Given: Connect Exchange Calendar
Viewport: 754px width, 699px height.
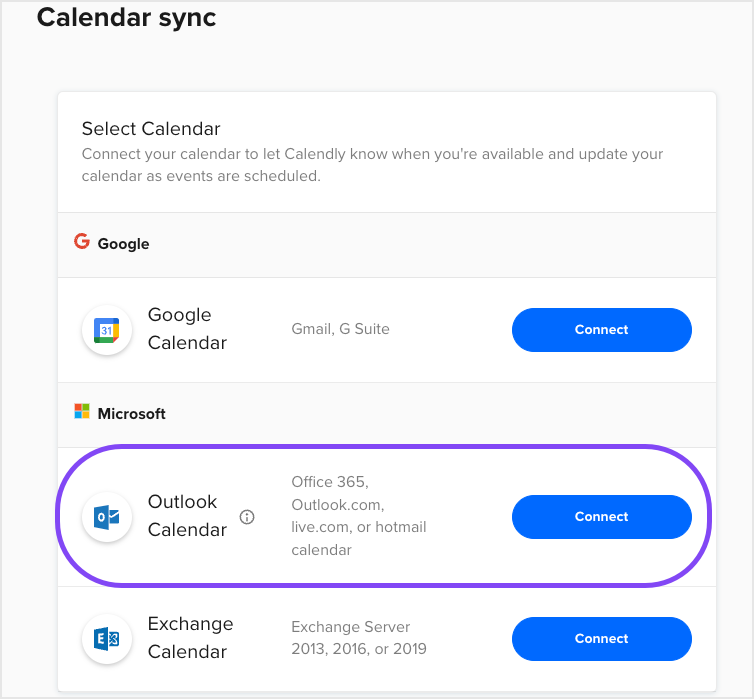Looking at the screenshot, I should [x=601, y=638].
